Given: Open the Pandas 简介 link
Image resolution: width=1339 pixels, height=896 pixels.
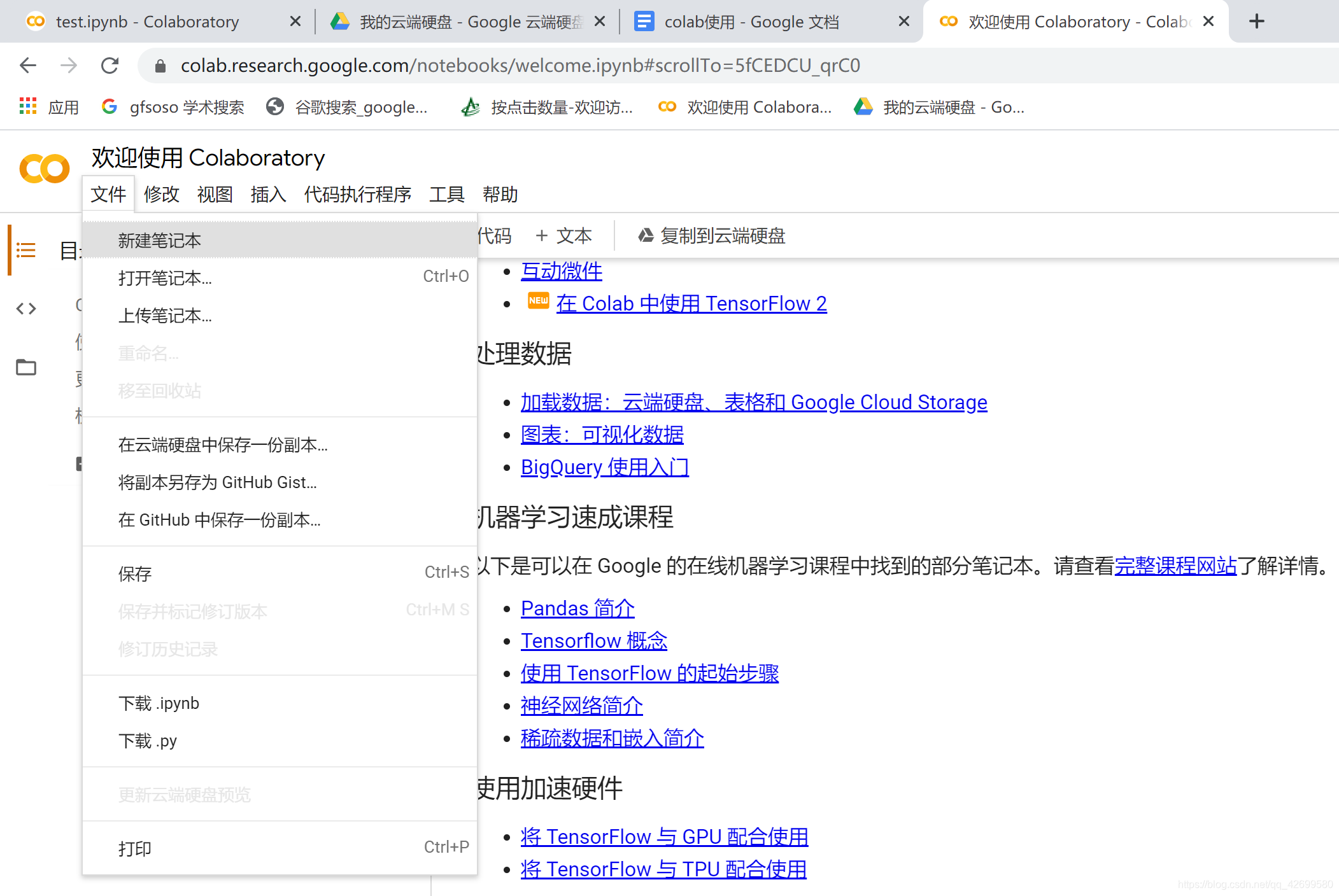Looking at the screenshot, I should click(577, 608).
